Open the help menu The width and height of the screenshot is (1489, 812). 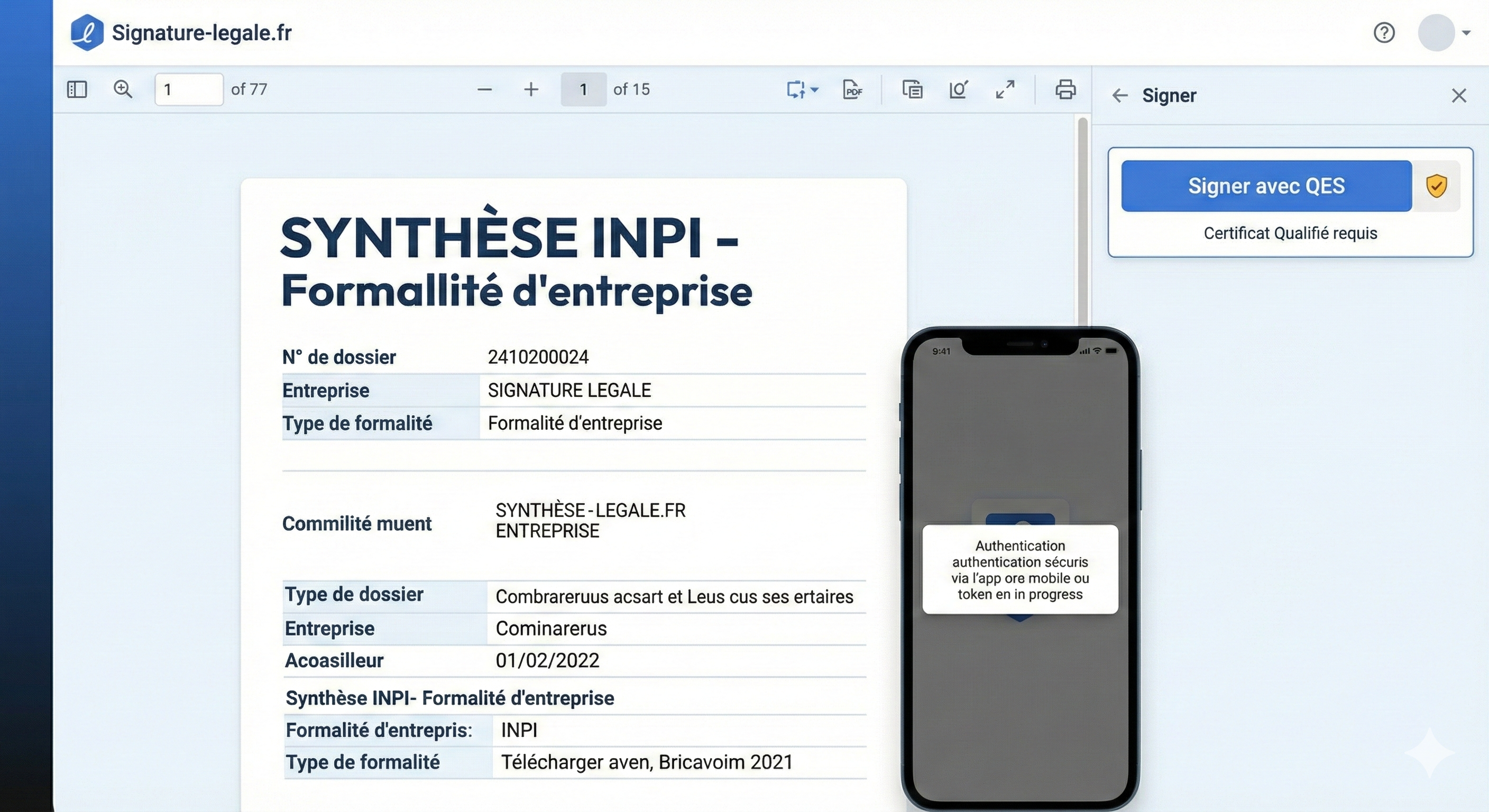[x=1384, y=33]
